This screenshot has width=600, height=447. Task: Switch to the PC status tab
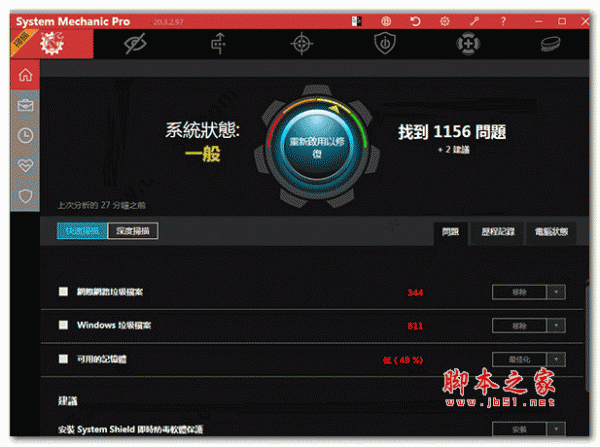(551, 232)
